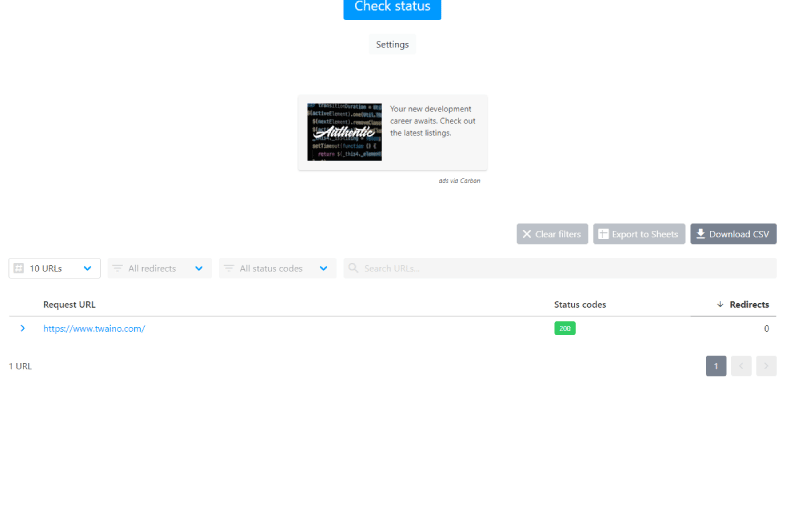The width and height of the screenshot is (800, 530).
Task: Click the download arrow icon
Action: (x=701, y=234)
